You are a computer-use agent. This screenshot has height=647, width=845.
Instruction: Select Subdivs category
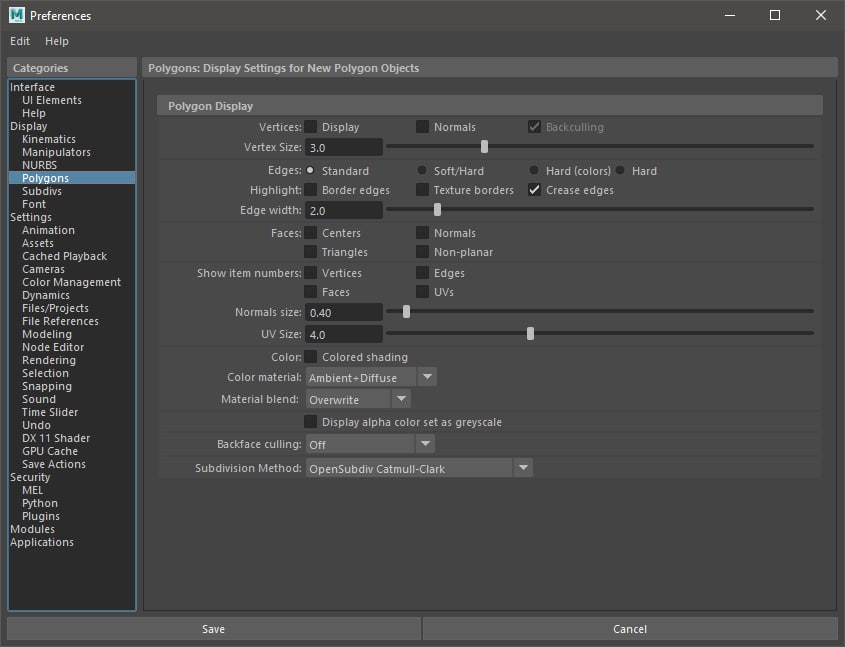[x=42, y=191]
